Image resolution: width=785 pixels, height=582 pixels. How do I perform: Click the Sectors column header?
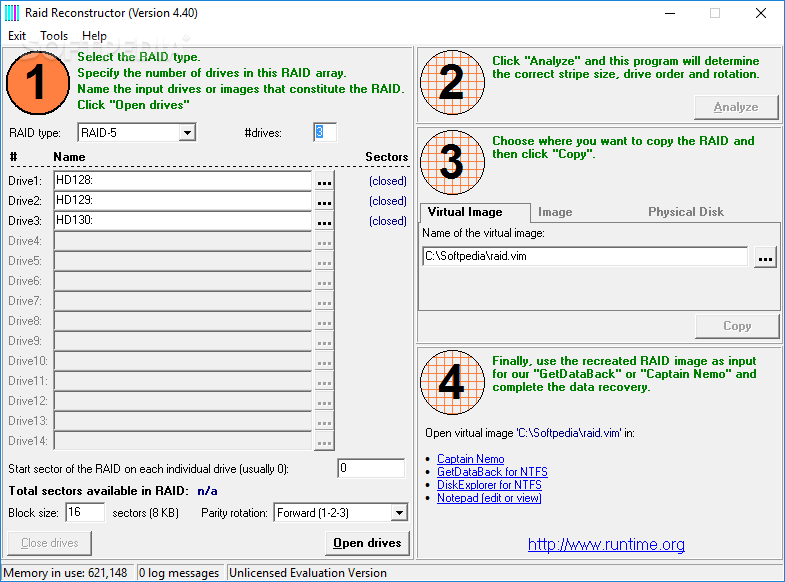tap(386, 157)
